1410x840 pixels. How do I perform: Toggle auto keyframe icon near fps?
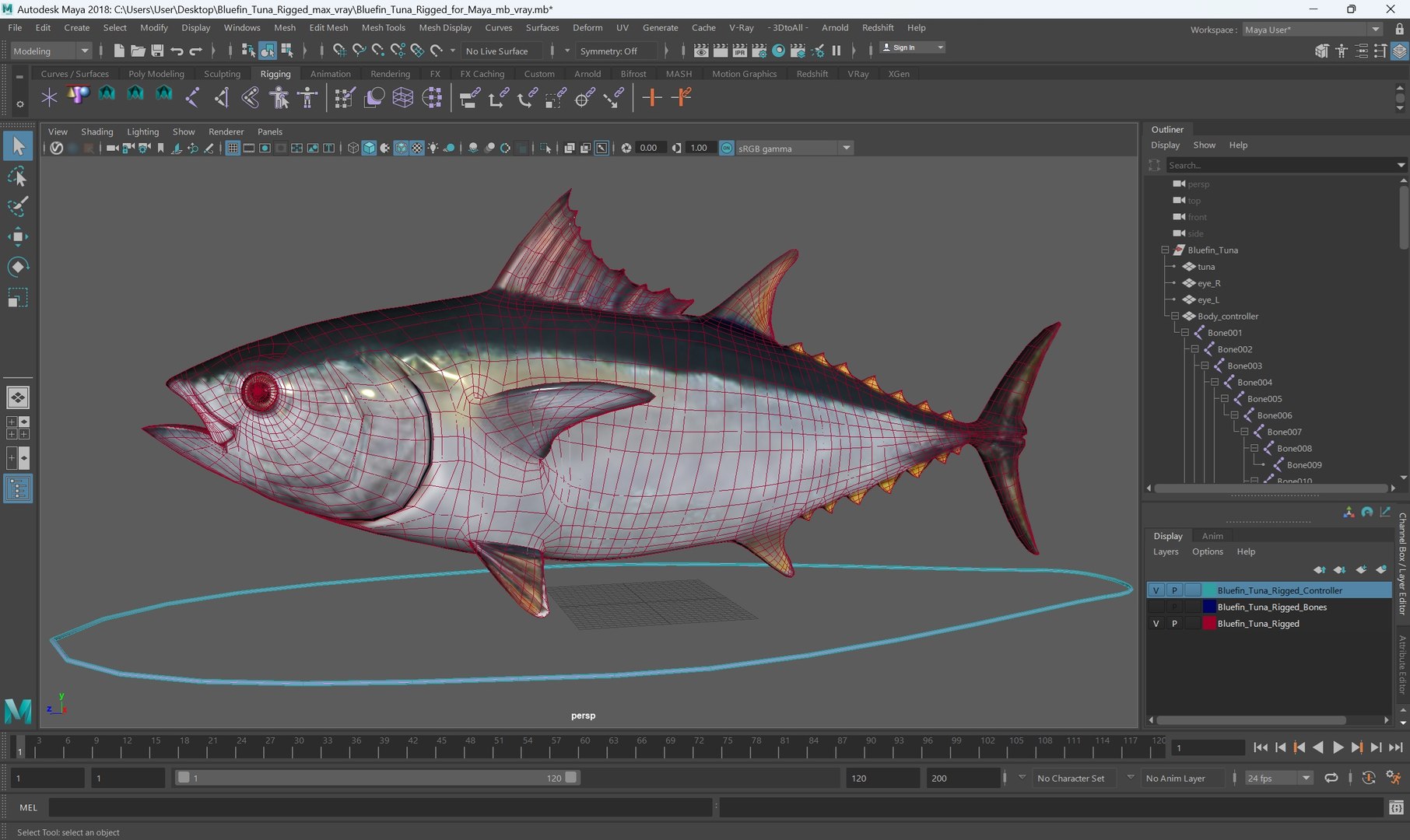pos(1369,778)
